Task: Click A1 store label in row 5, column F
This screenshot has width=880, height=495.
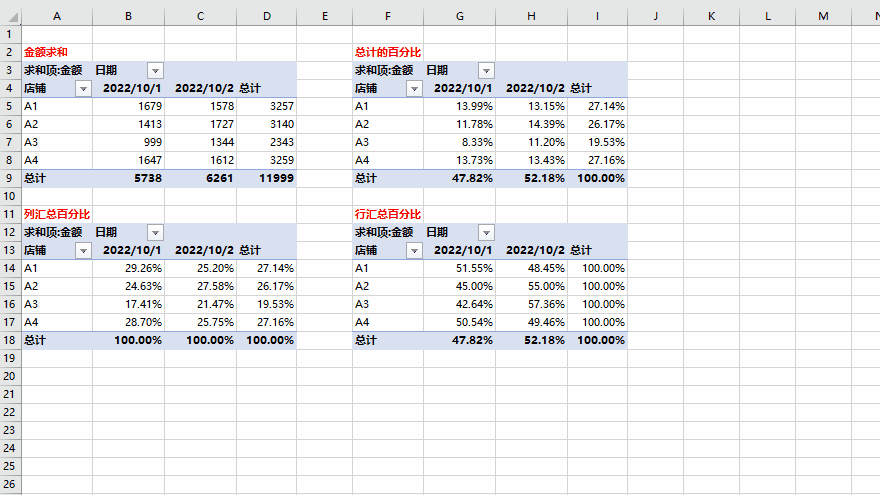Action: pos(362,106)
